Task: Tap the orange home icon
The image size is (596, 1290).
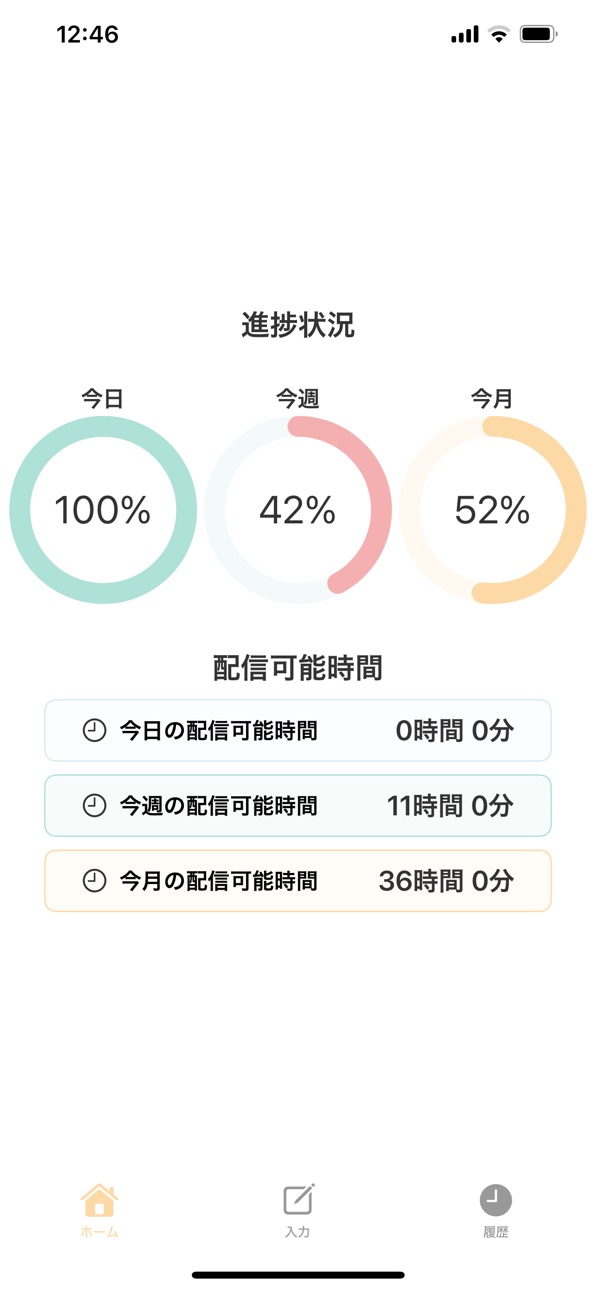Action: (x=99, y=1199)
